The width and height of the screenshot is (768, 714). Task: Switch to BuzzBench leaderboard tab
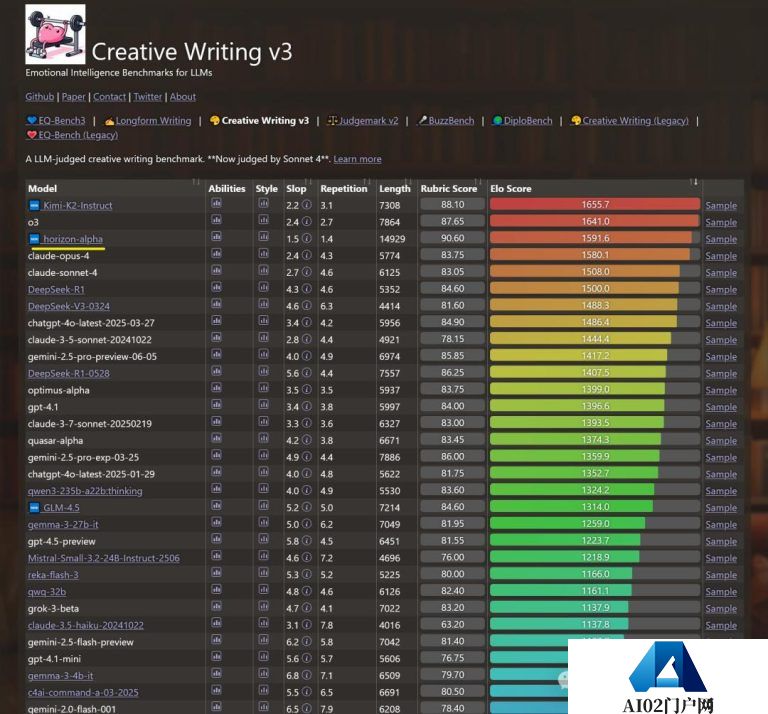point(446,120)
